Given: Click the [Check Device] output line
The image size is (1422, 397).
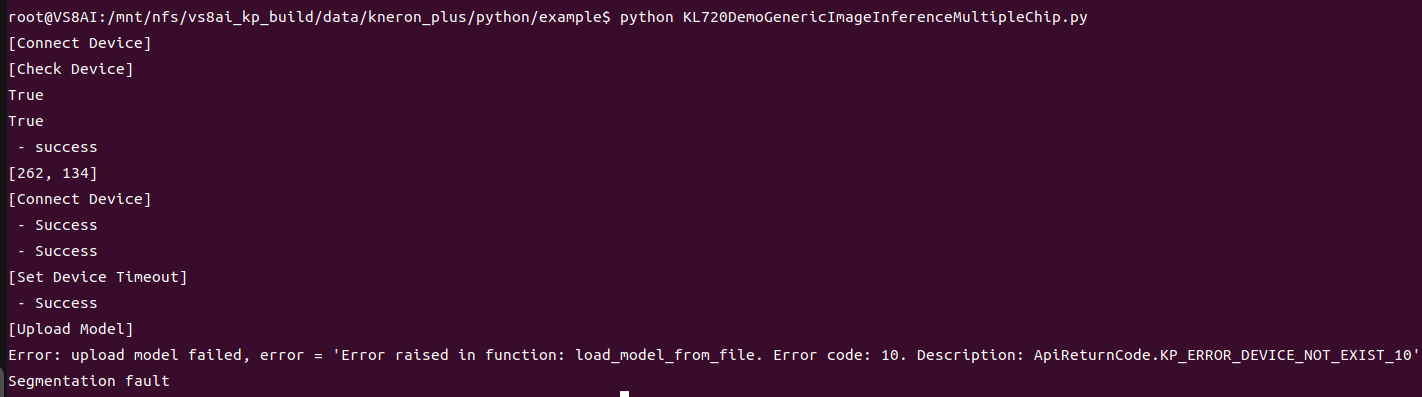Looking at the screenshot, I should click(71, 69).
